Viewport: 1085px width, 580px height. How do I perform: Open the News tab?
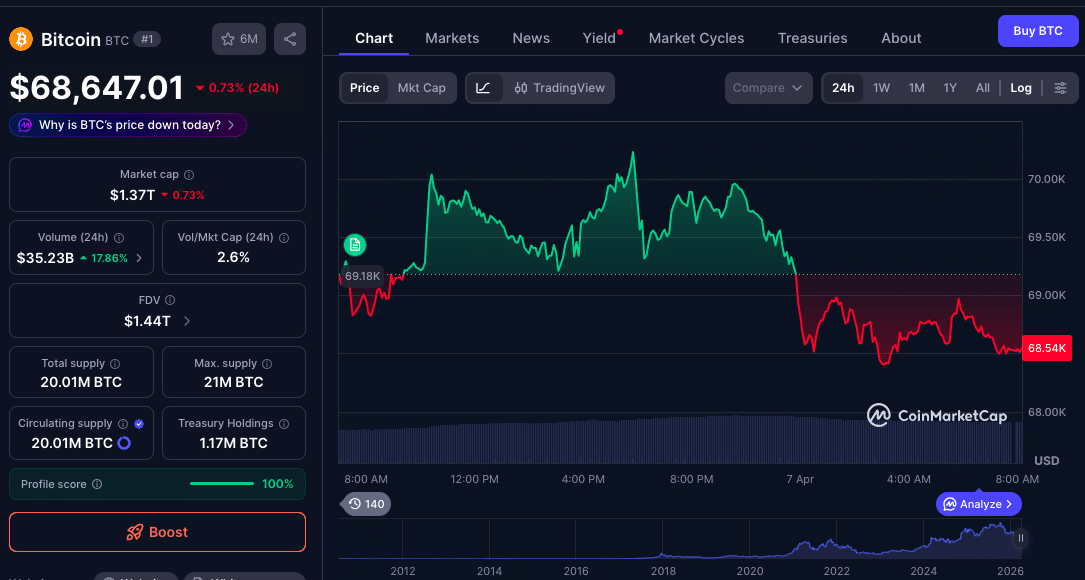coord(531,38)
